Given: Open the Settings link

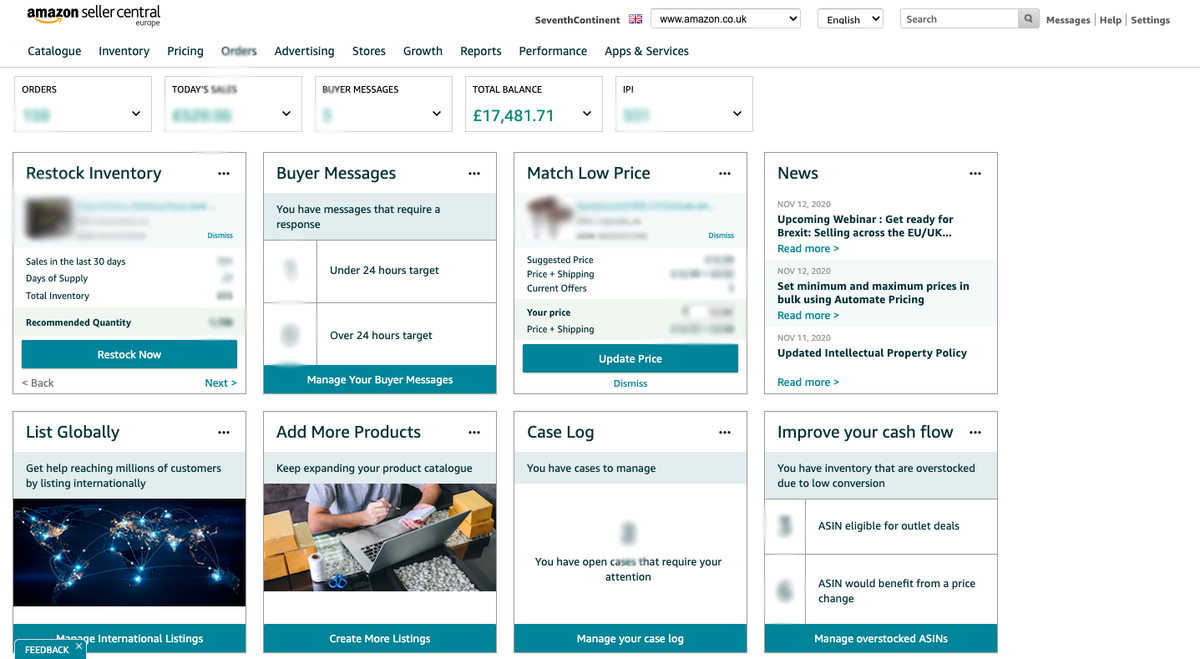Looking at the screenshot, I should pyautogui.click(x=1150, y=20).
